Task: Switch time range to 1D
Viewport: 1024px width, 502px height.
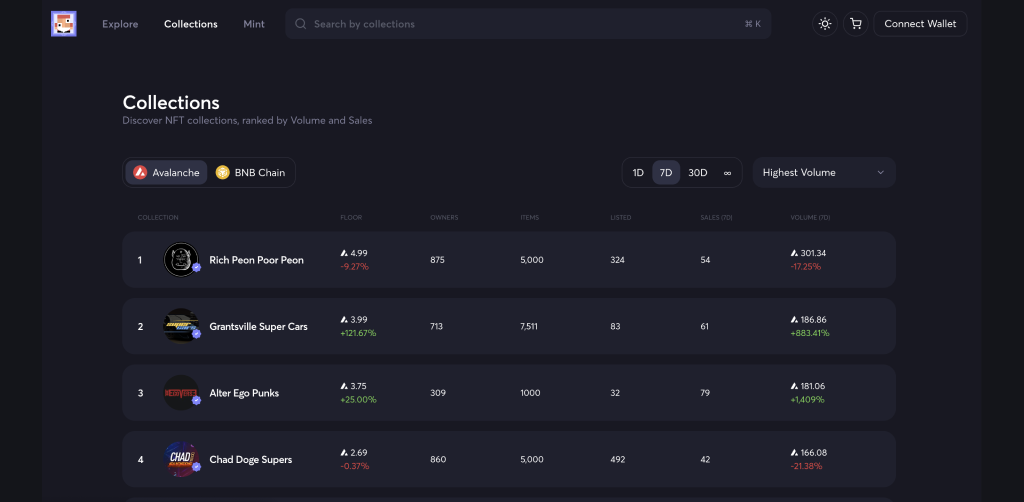Action: [638, 173]
